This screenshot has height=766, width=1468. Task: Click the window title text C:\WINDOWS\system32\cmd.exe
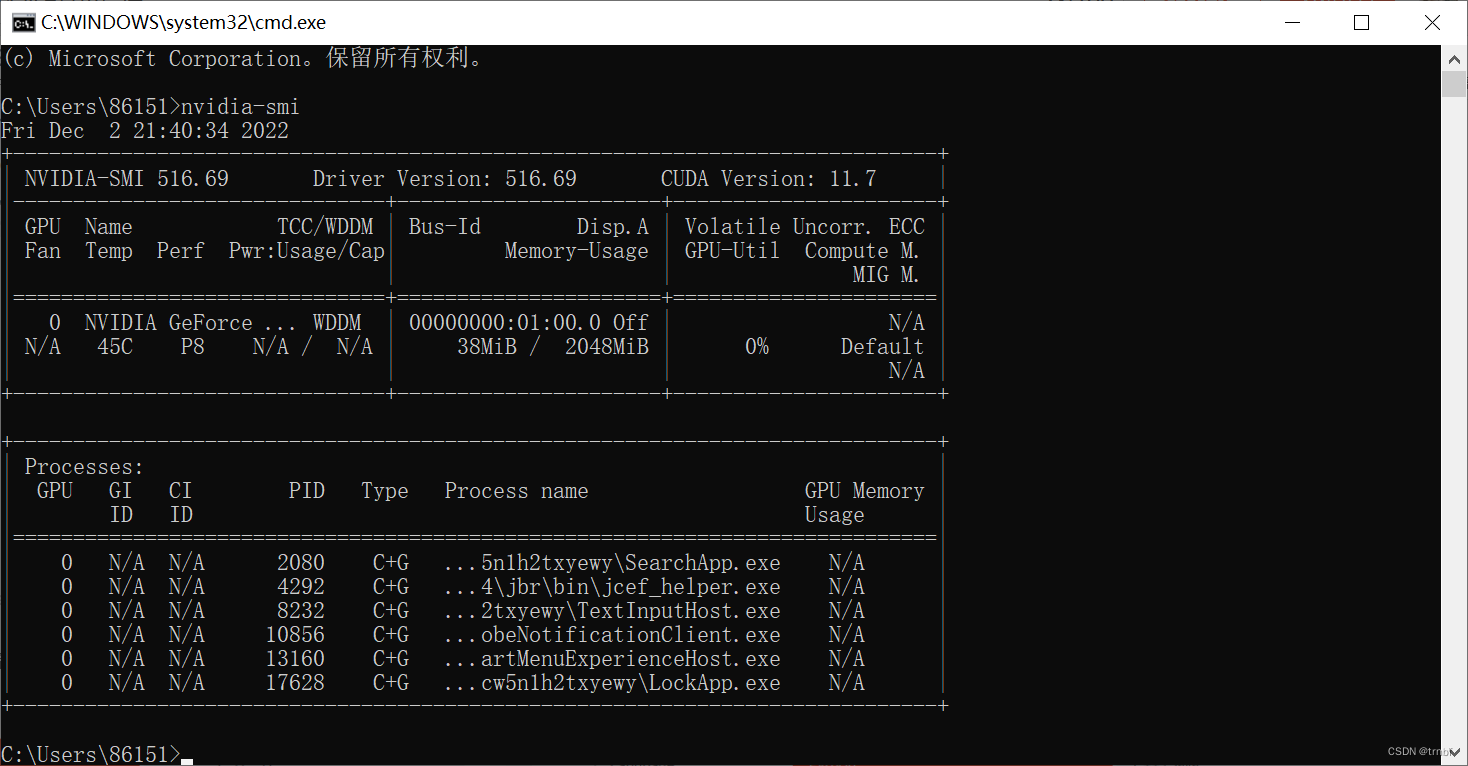tap(183, 22)
